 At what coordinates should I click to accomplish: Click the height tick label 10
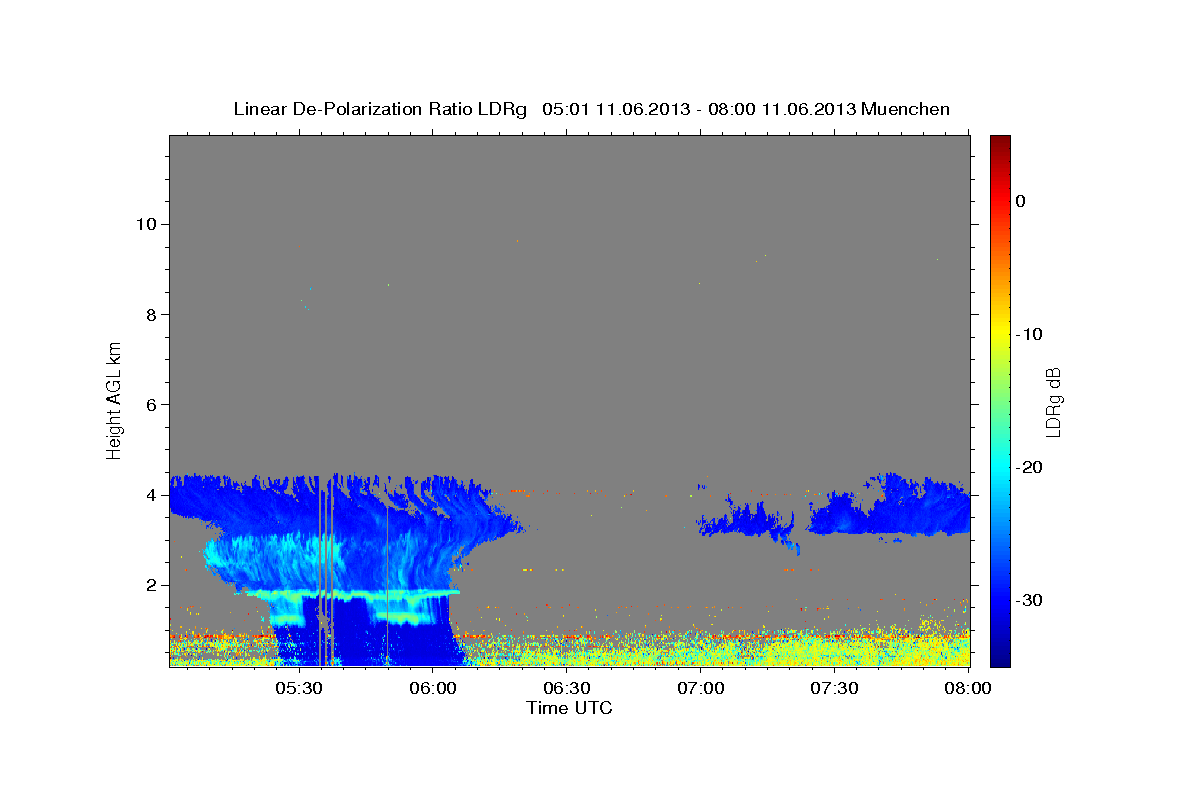(x=145, y=224)
